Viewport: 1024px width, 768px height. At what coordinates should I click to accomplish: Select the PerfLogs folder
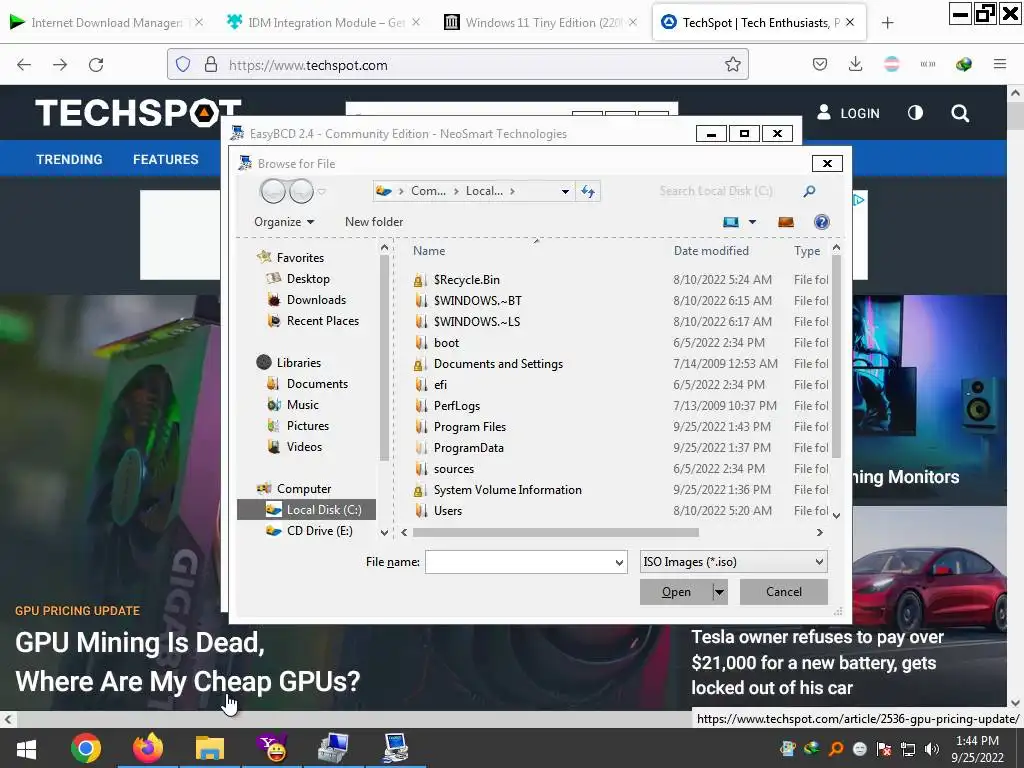[456, 406]
